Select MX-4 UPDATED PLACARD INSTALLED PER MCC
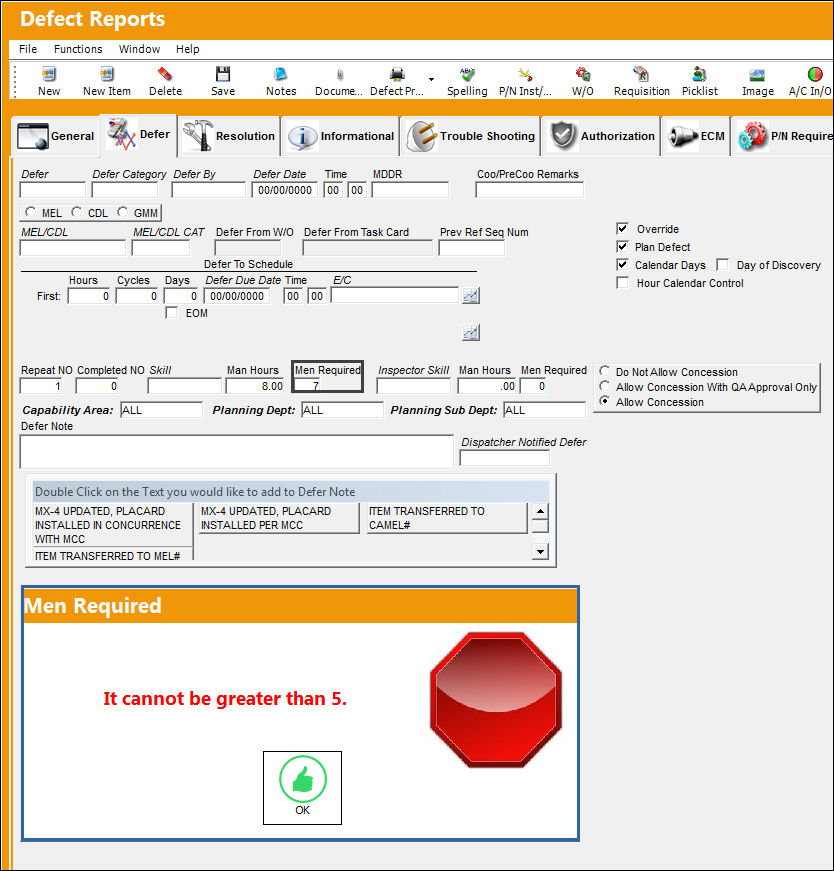The image size is (834, 871). pos(279,518)
